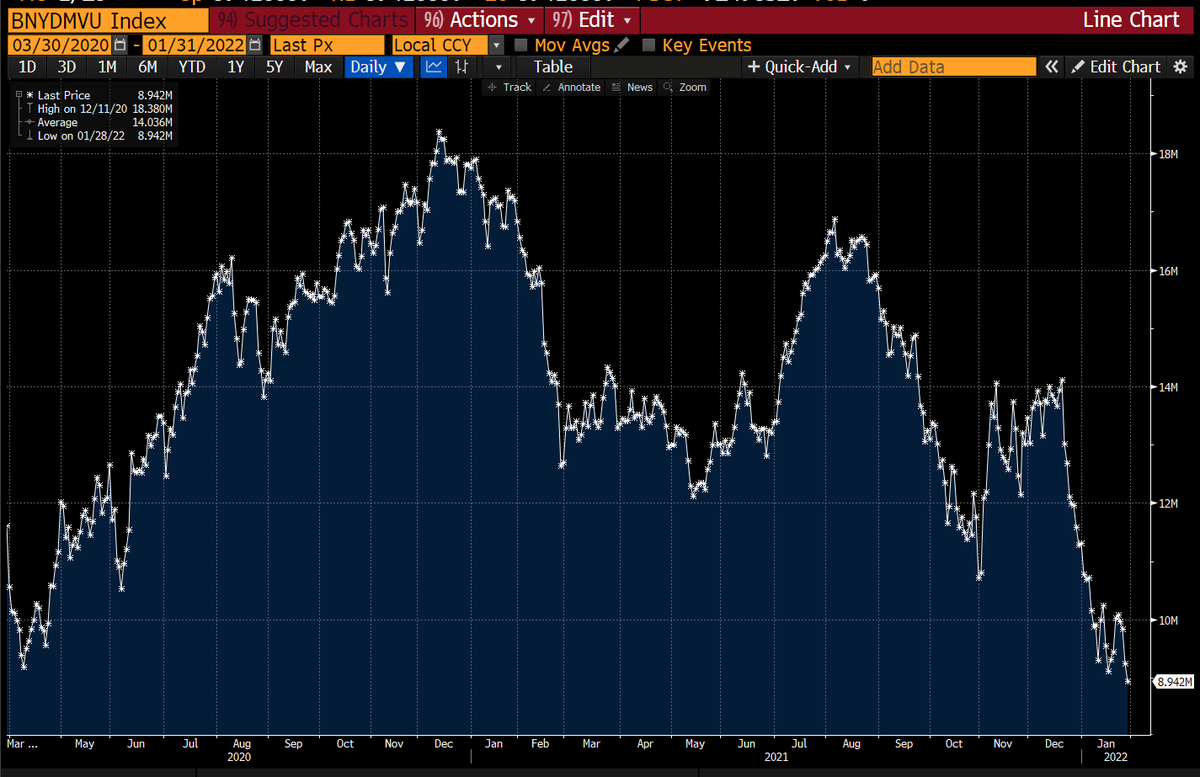1200x777 pixels.
Task: Switch to the YTD range tab
Action: [x=191, y=66]
